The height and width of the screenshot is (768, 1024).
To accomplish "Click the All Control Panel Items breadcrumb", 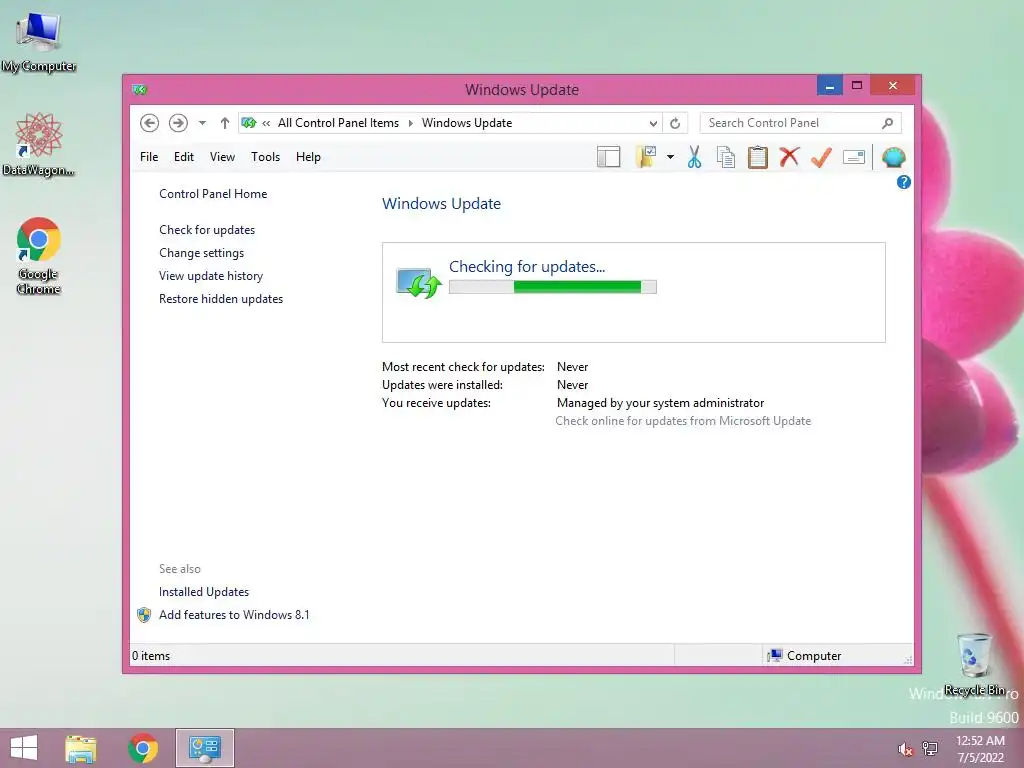I will (x=338, y=123).
